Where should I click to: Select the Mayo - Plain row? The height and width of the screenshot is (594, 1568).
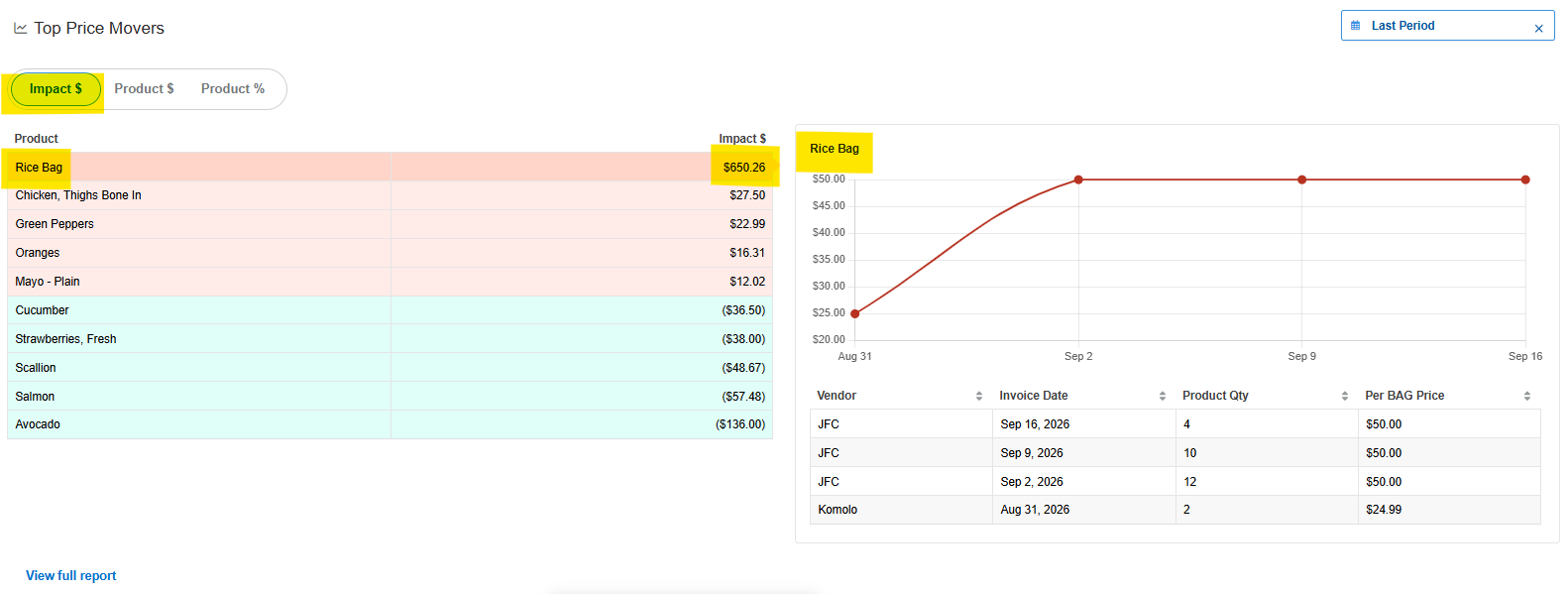[390, 282]
